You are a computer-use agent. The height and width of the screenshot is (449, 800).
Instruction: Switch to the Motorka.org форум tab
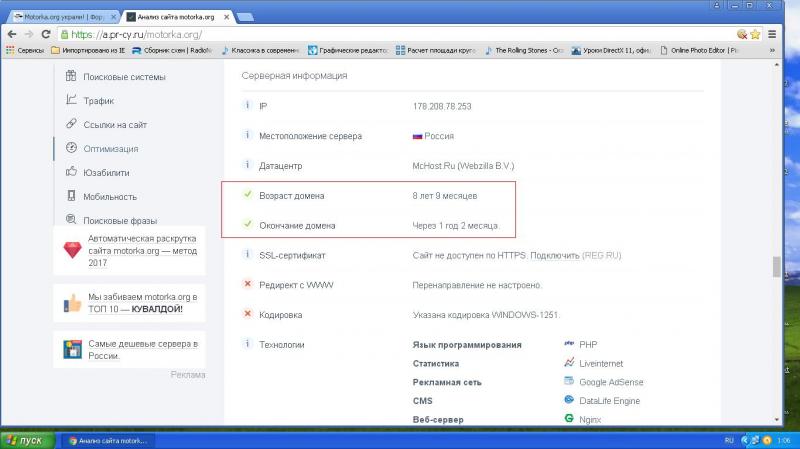pos(60,17)
